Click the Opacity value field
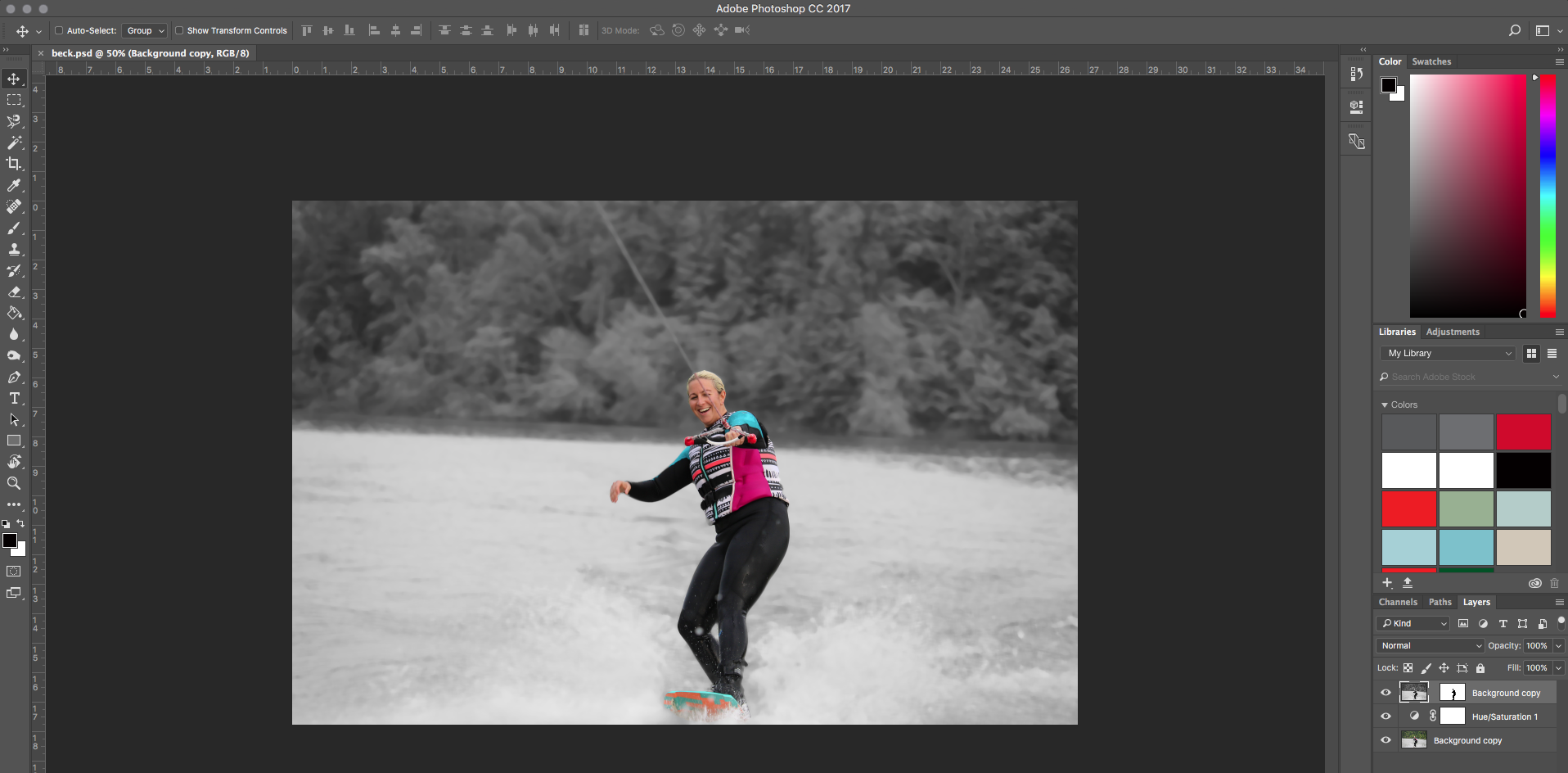The height and width of the screenshot is (773, 1568). click(1537, 645)
